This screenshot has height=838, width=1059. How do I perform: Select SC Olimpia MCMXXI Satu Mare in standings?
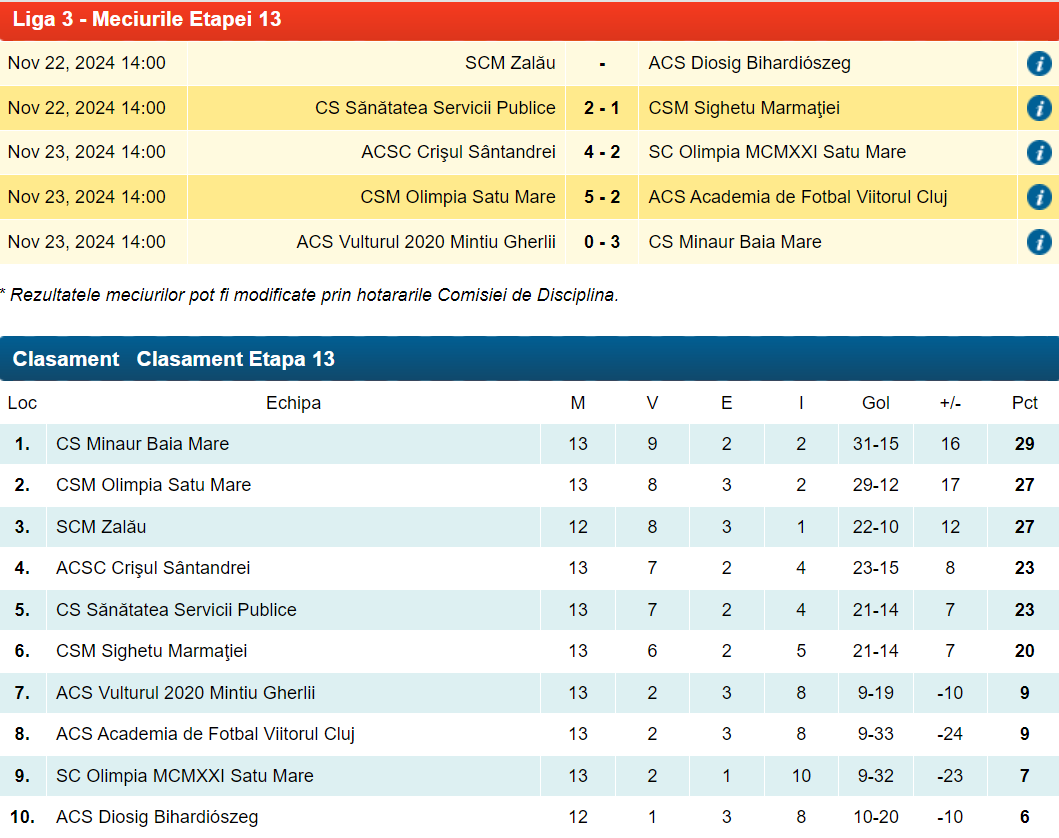(x=184, y=776)
